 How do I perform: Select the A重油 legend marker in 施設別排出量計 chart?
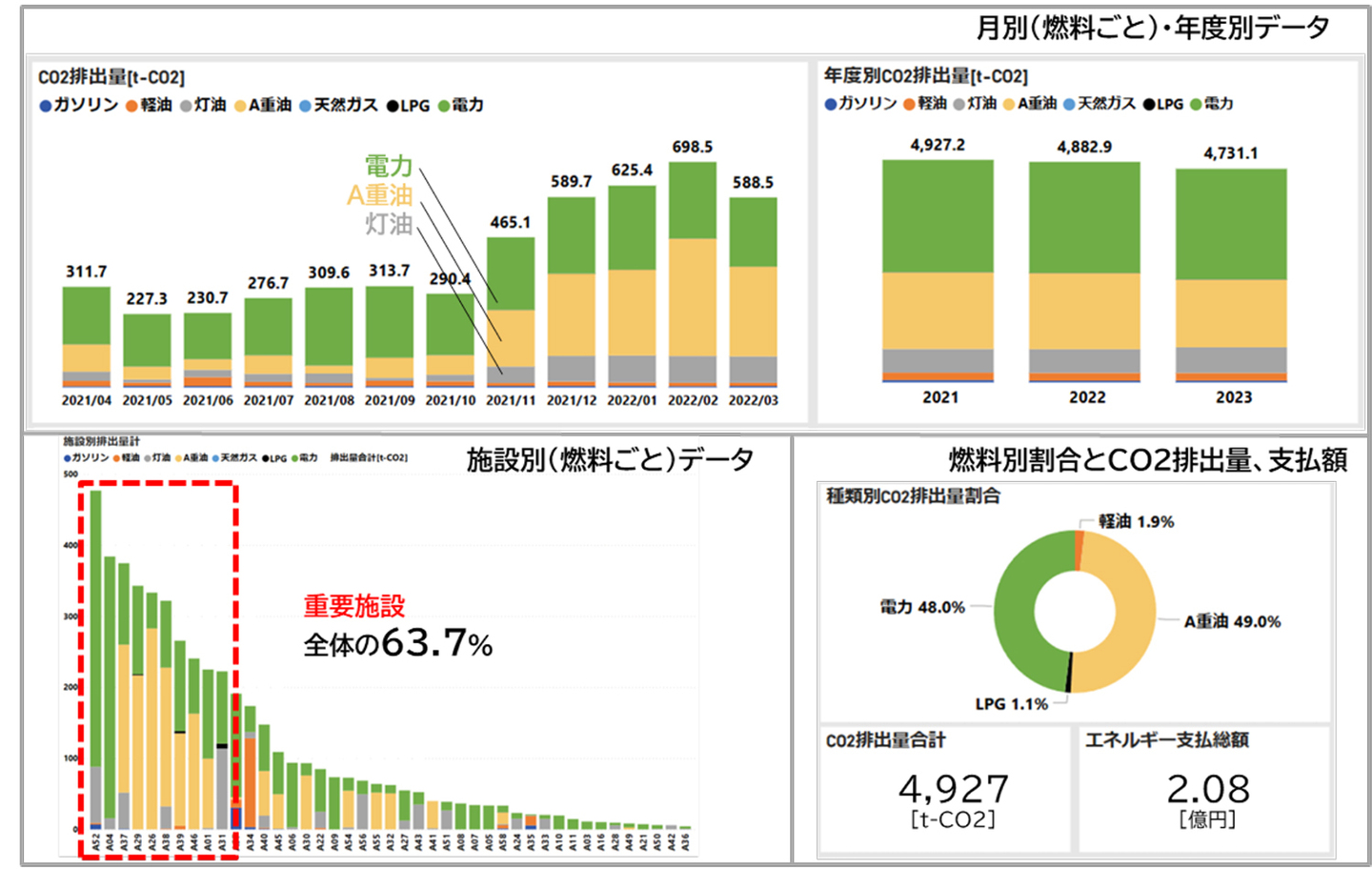pos(177,458)
